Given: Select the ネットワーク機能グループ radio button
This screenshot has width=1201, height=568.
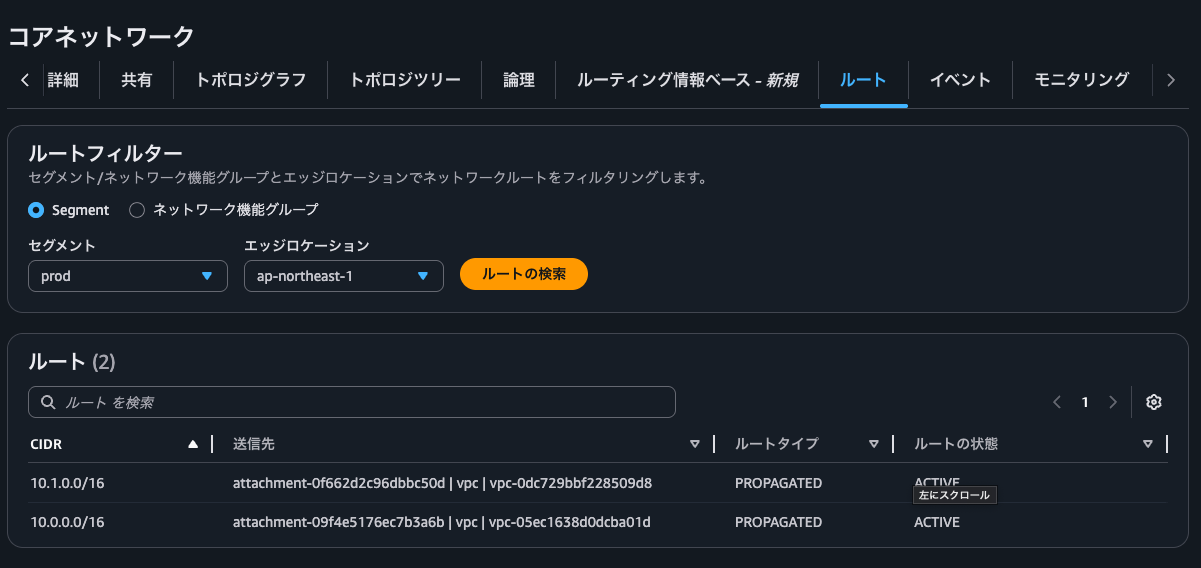Looking at the screenshot, I should click(138, 210).
